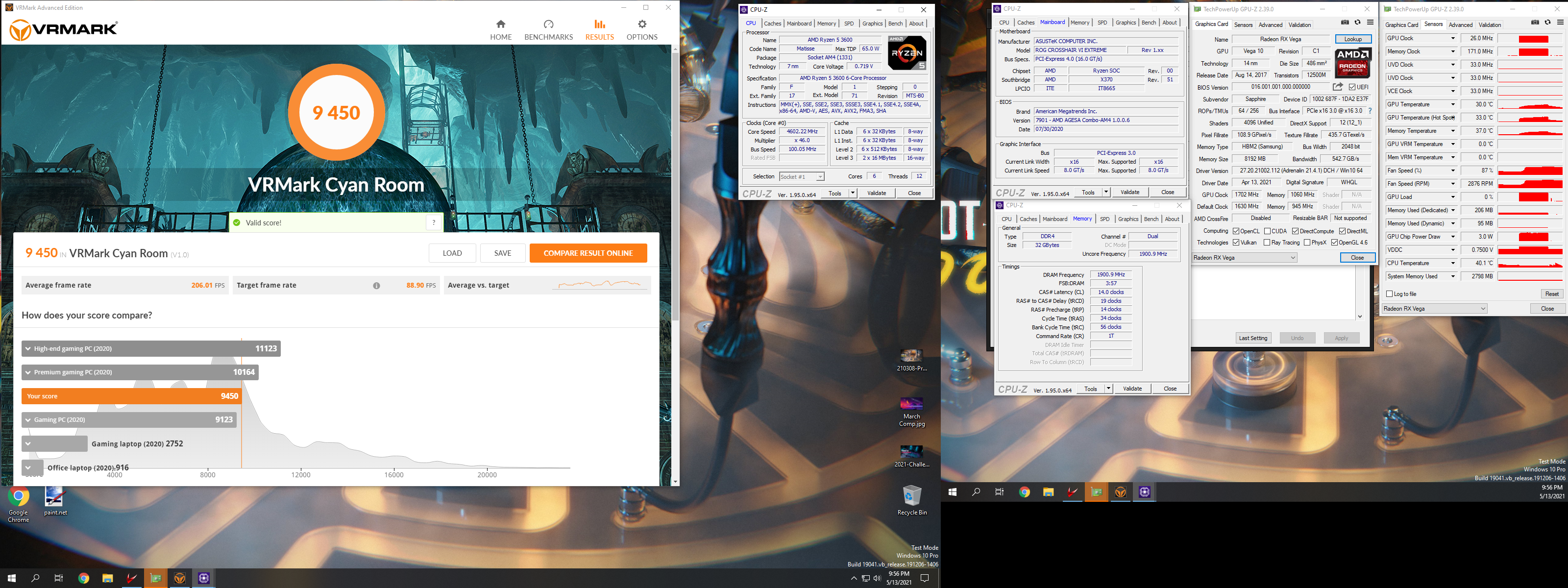
Task: Open the hamburger menu in GPU-Z Sensors window
Action: point(1560,23)
